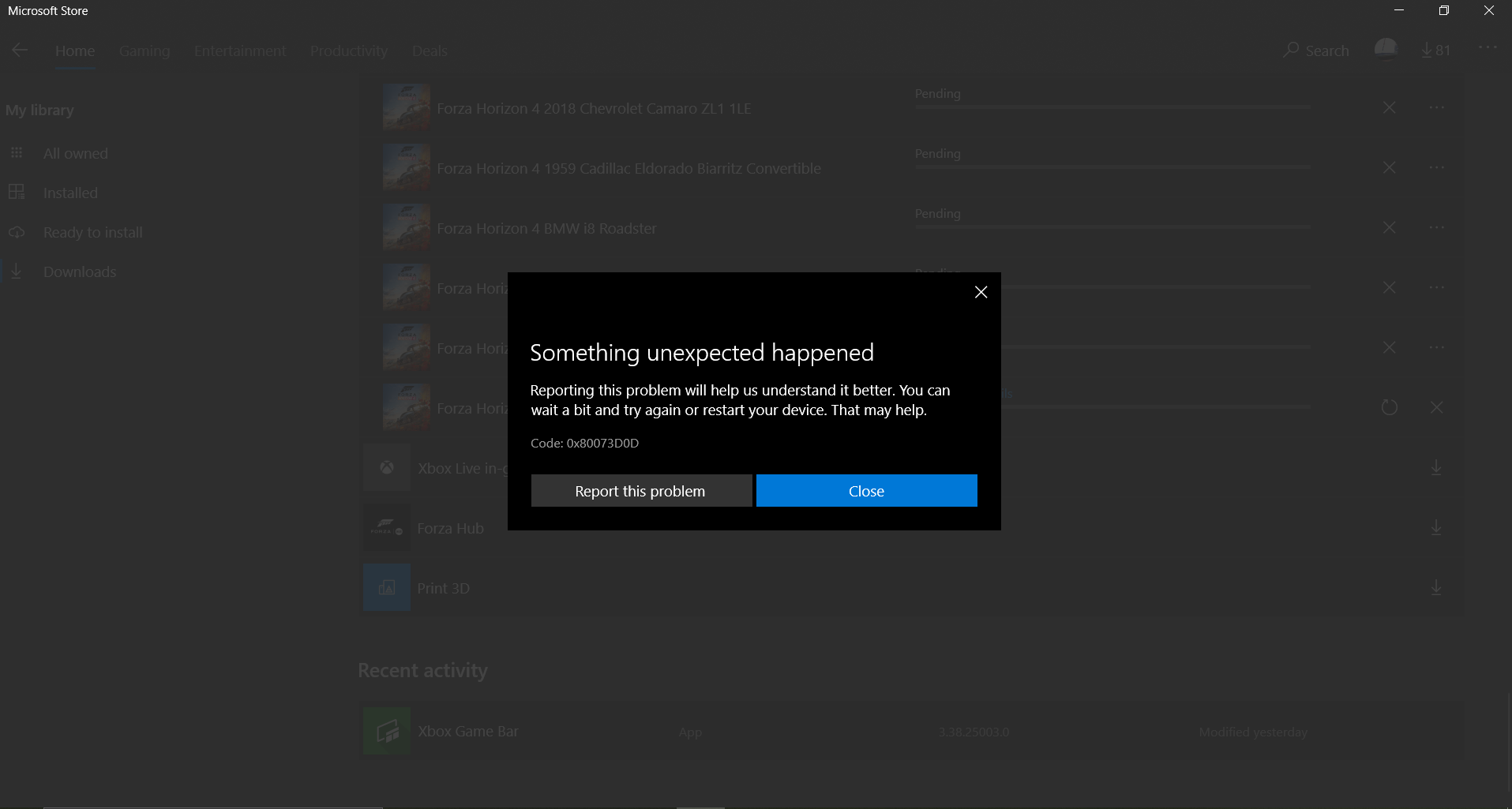The image size is (1512, 809).
Task: Open Forza Hub title text
Action: point(451,528)
